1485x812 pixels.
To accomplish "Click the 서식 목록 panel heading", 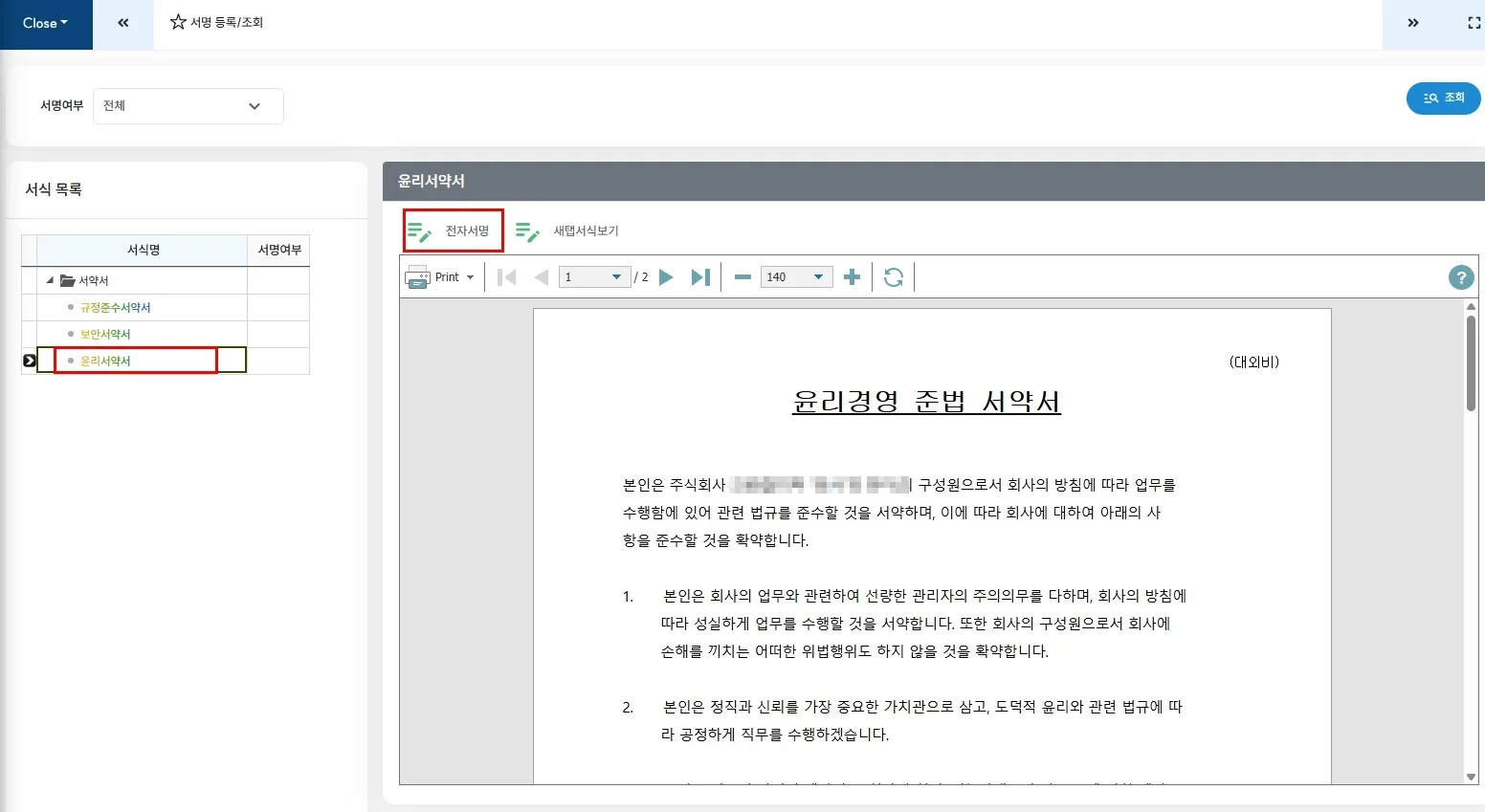I will point(54,189).
